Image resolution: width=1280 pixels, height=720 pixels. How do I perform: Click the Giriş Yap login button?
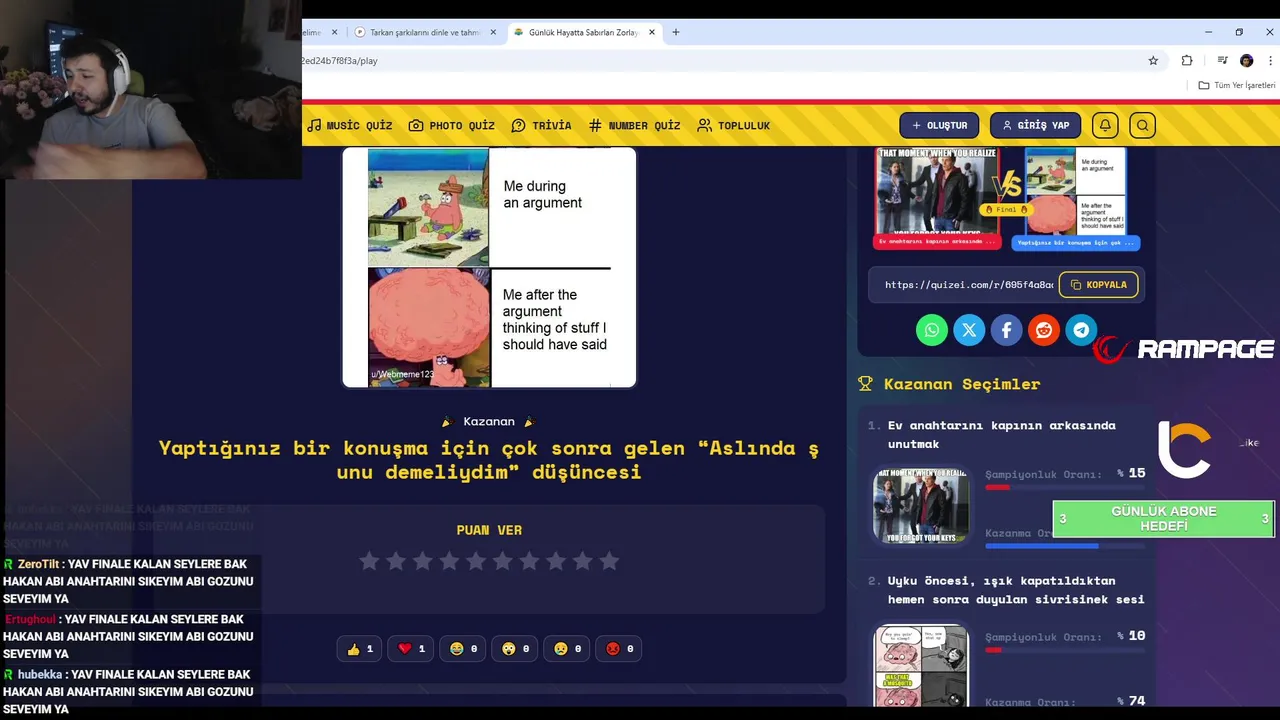(1035, 125)
